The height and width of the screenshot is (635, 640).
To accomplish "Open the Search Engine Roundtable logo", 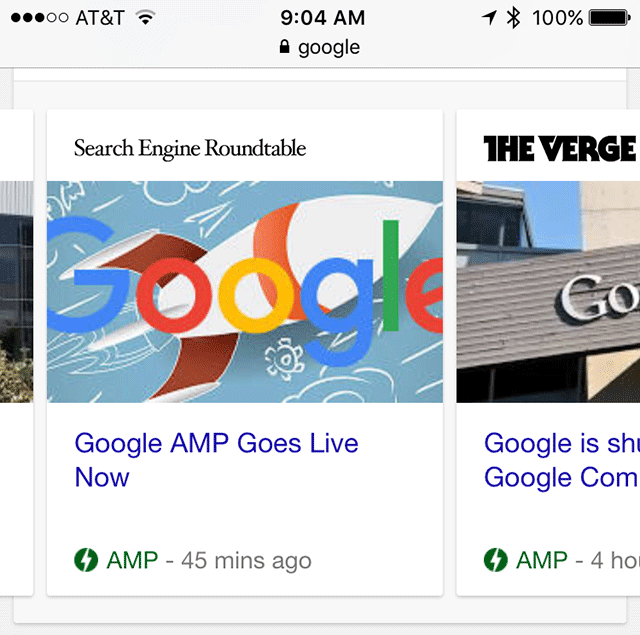I will pos(190,149).
